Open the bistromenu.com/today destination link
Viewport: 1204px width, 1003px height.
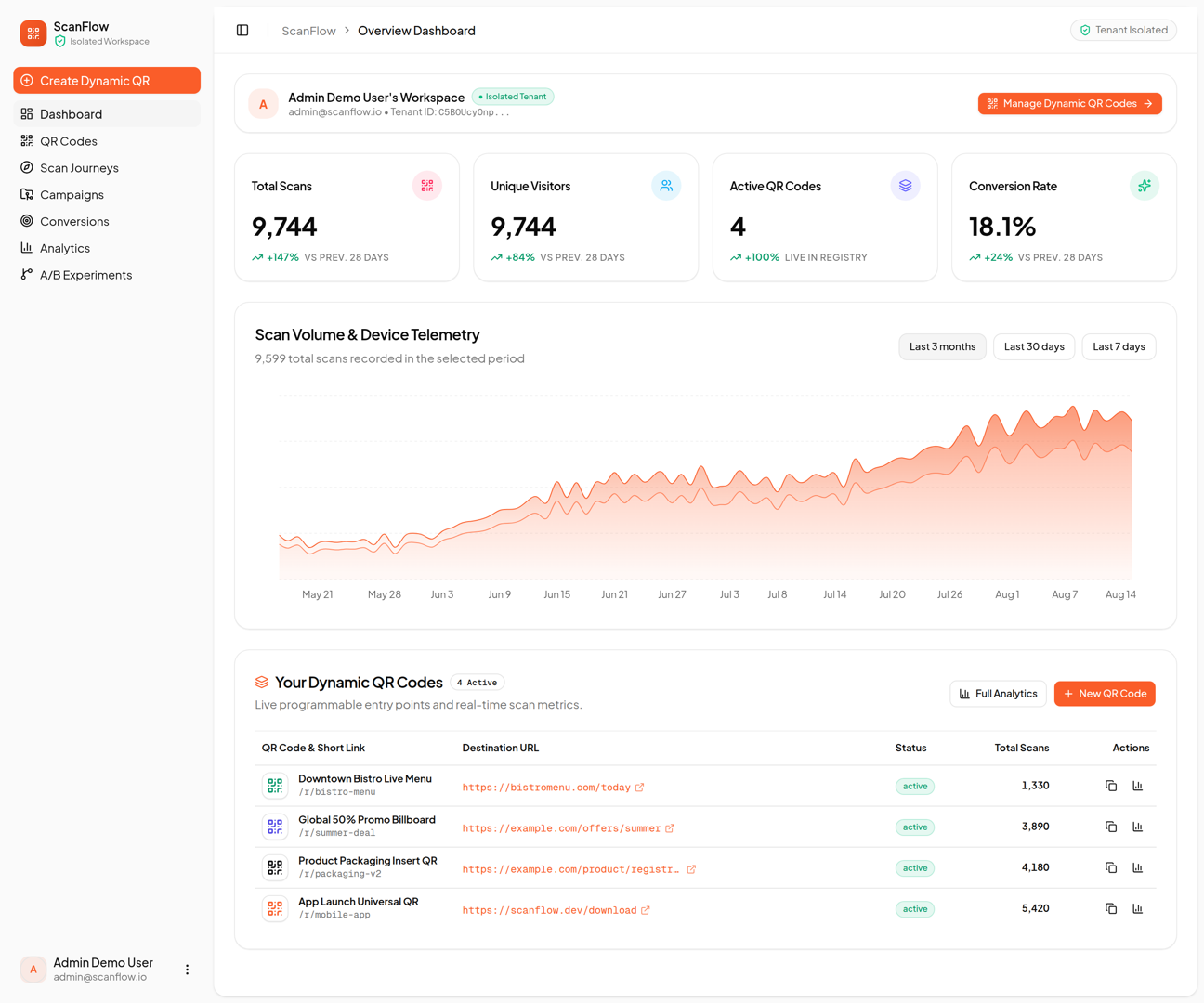coord(553,788)
